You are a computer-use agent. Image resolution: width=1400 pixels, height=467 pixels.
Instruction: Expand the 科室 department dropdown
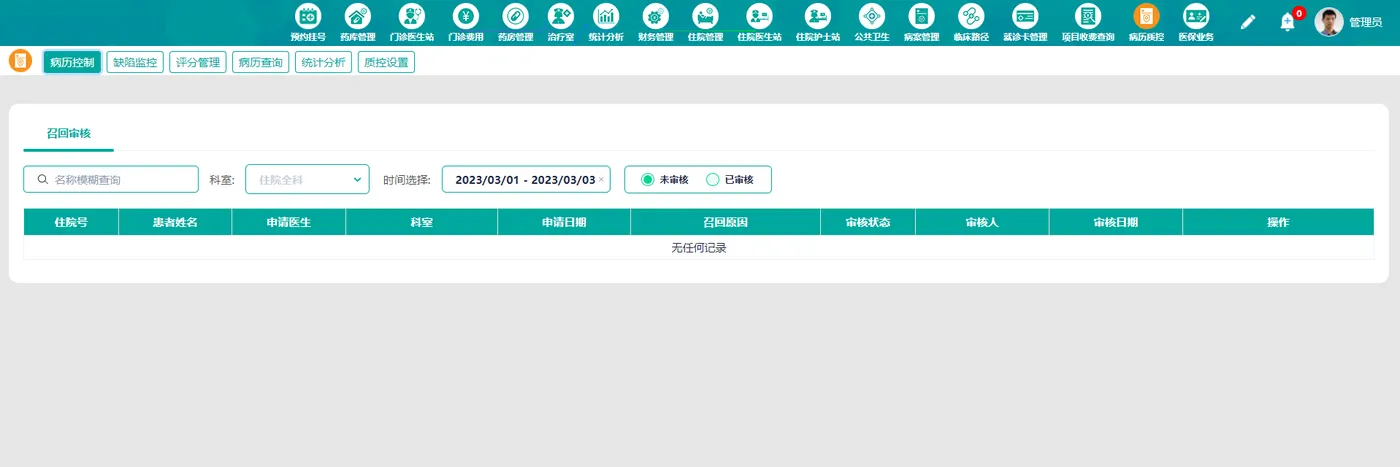coord(307,179)
